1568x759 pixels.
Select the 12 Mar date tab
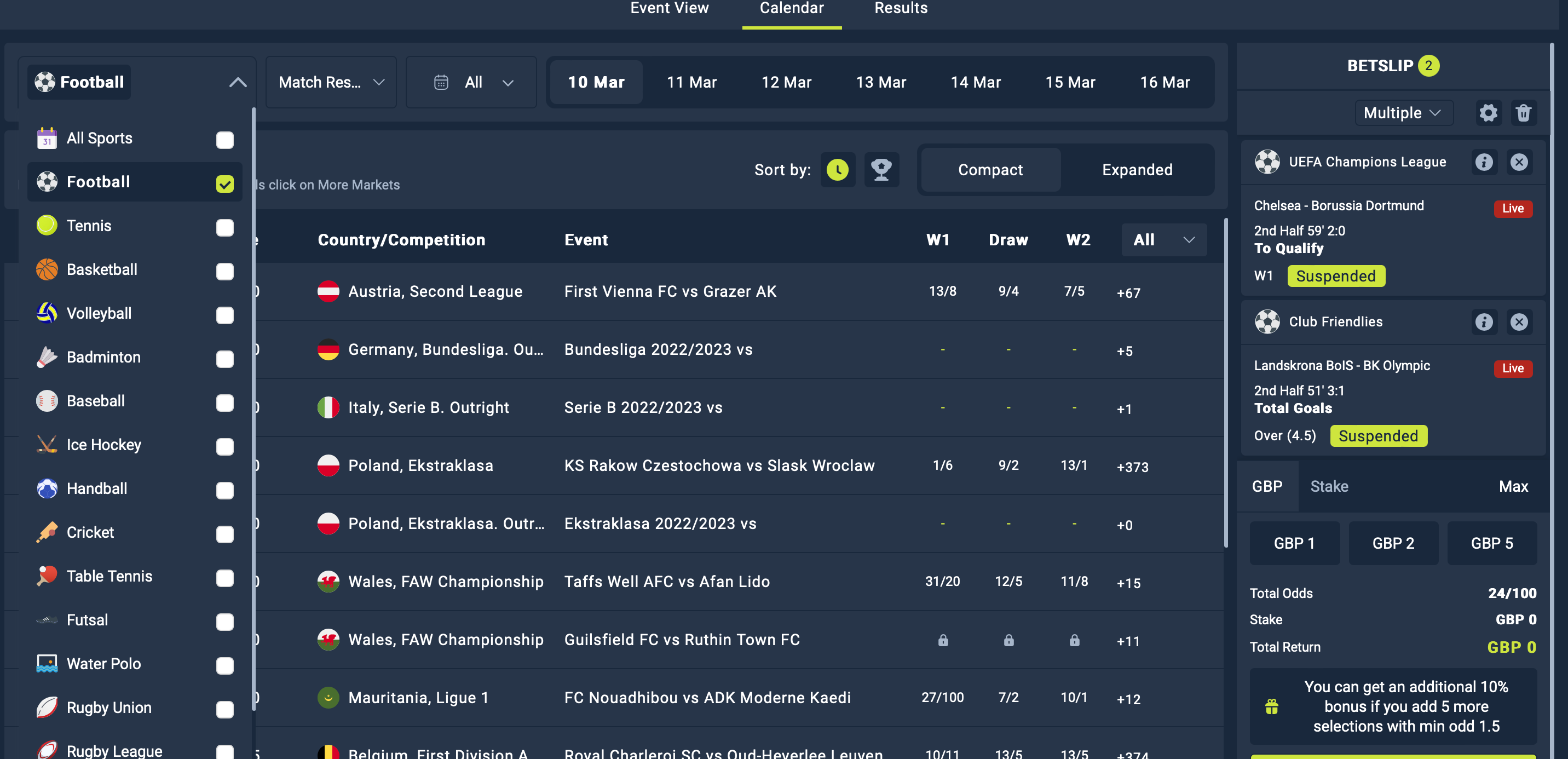point(786,82)
